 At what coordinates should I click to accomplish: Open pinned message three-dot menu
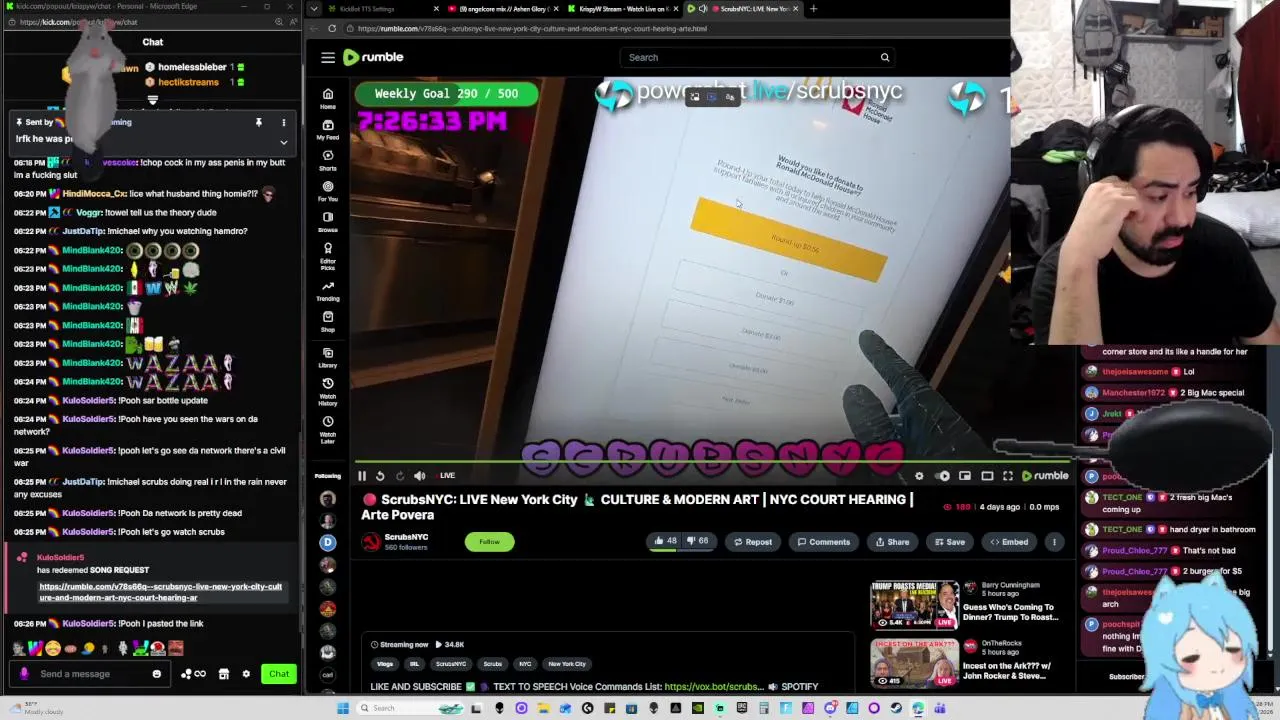click(x=283, y=122)
